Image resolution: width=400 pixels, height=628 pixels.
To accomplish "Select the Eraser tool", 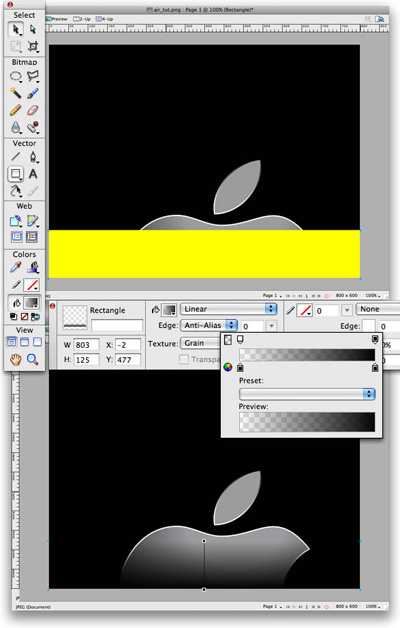I will [33, 110].
